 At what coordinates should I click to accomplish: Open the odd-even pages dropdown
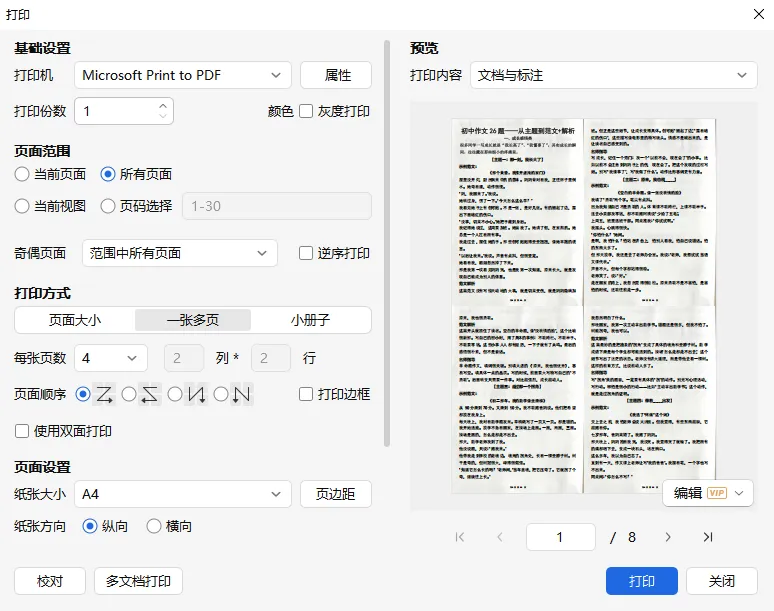180,253
